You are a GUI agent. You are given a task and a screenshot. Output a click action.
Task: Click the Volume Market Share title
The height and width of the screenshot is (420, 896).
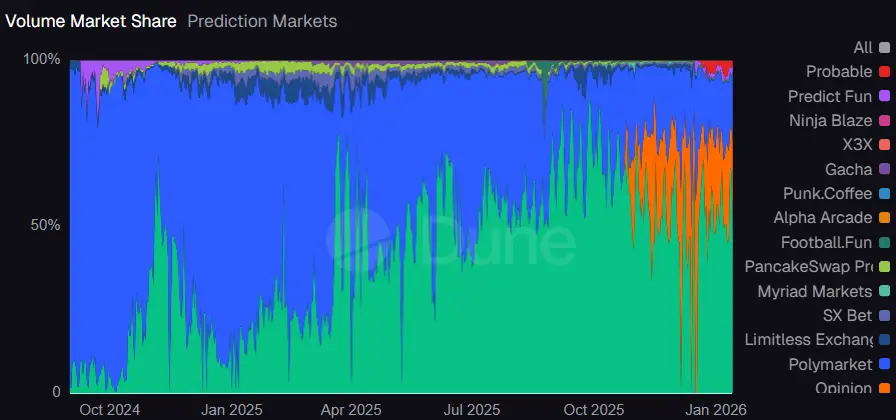point(91,22)
